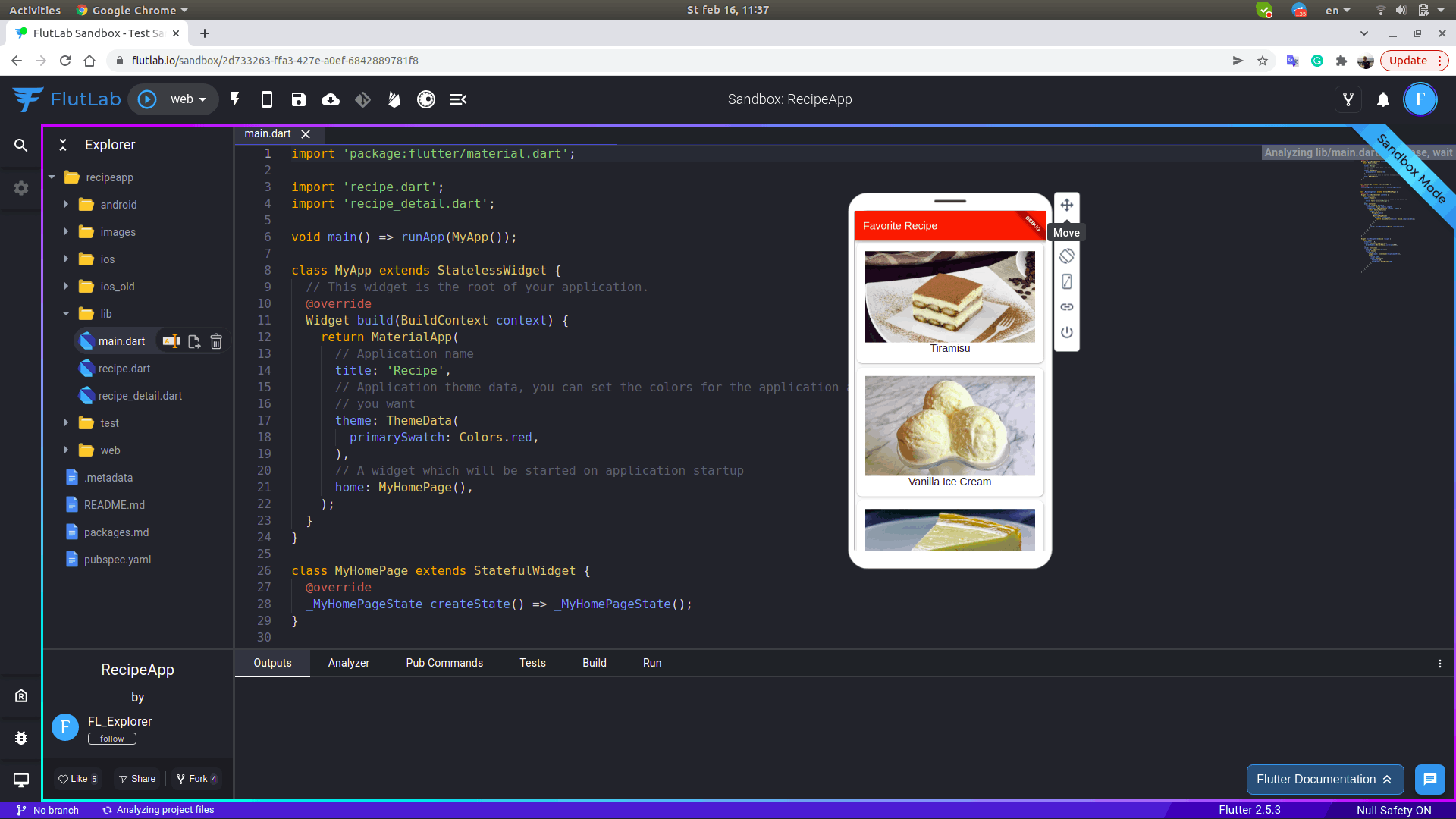The image size is (1456, 819).
Task: Click the save disk icon
Action: 298,99
